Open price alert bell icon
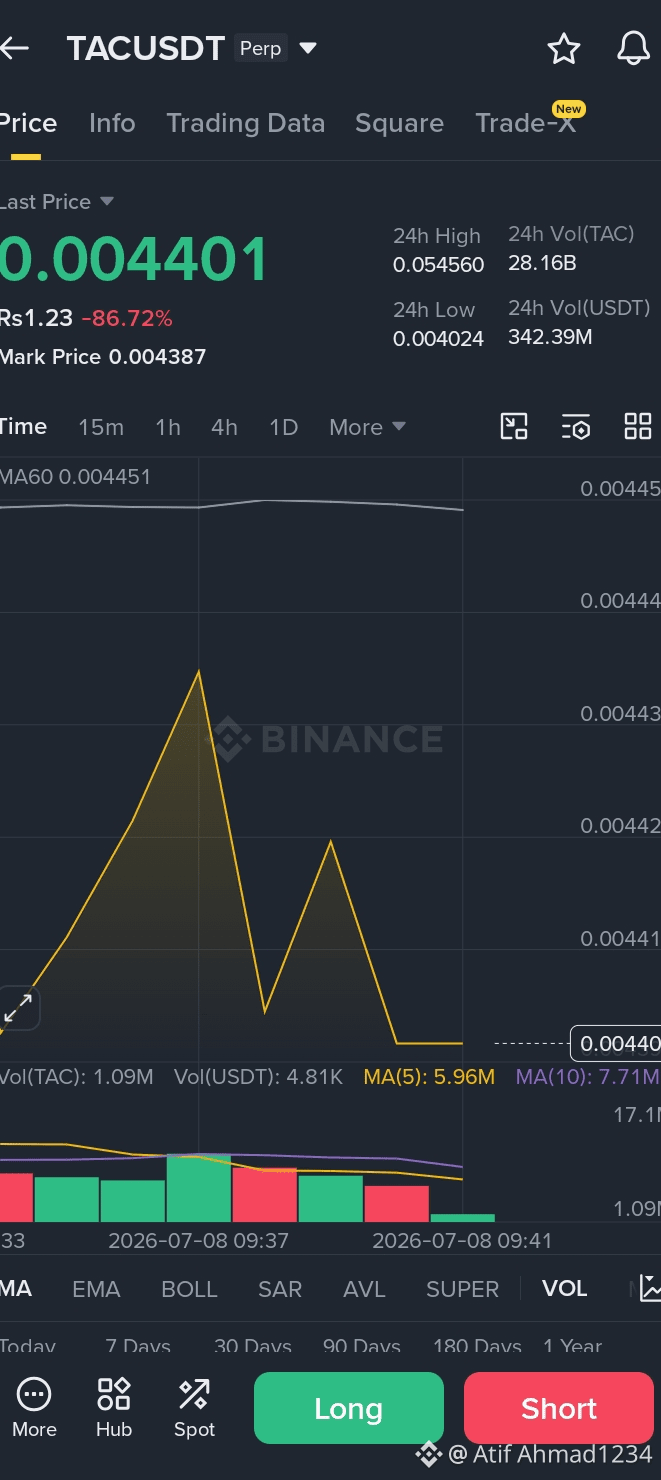This screenshot has height=1480, width=661. point(633,48)
